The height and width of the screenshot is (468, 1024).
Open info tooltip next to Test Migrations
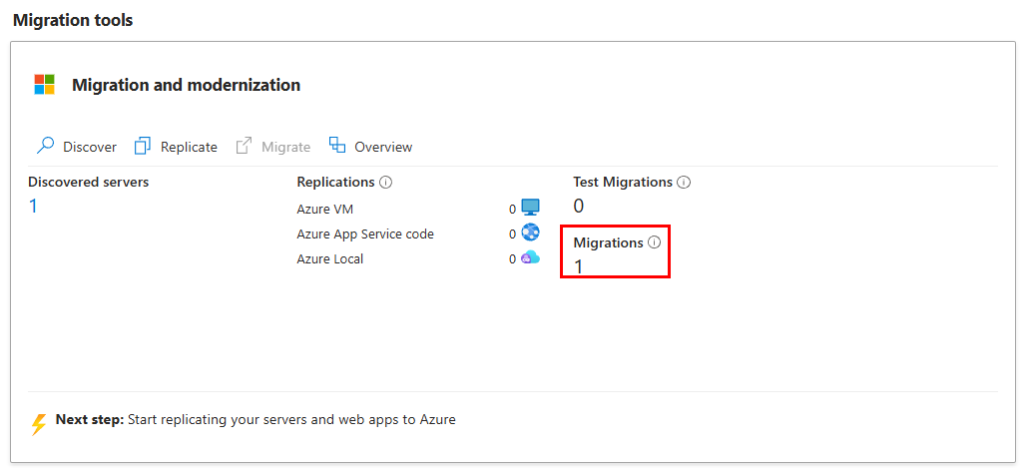point(684,182)
